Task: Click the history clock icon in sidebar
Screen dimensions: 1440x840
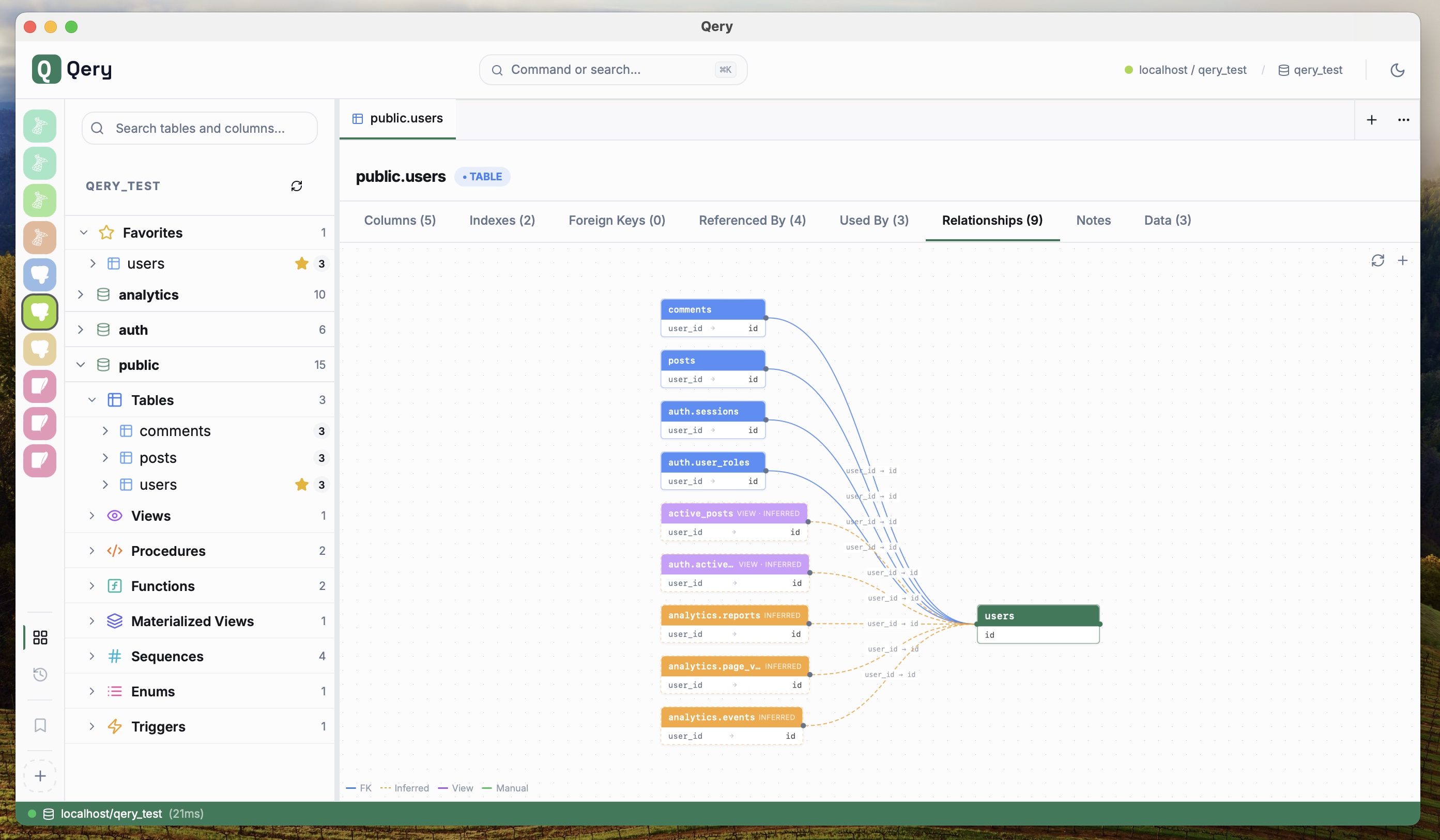Action: click(40, 674)
